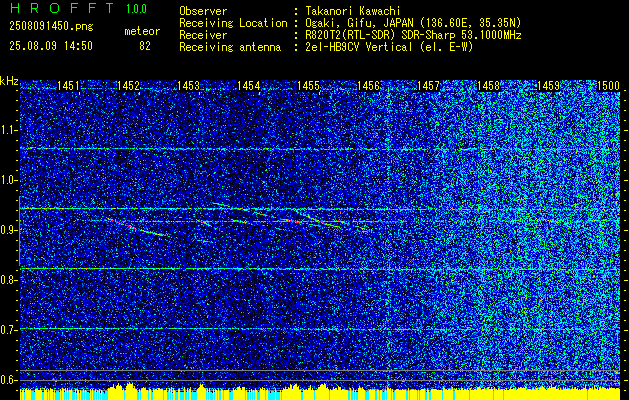Click the 1455 time marker
629x400 pixels.
308,85
